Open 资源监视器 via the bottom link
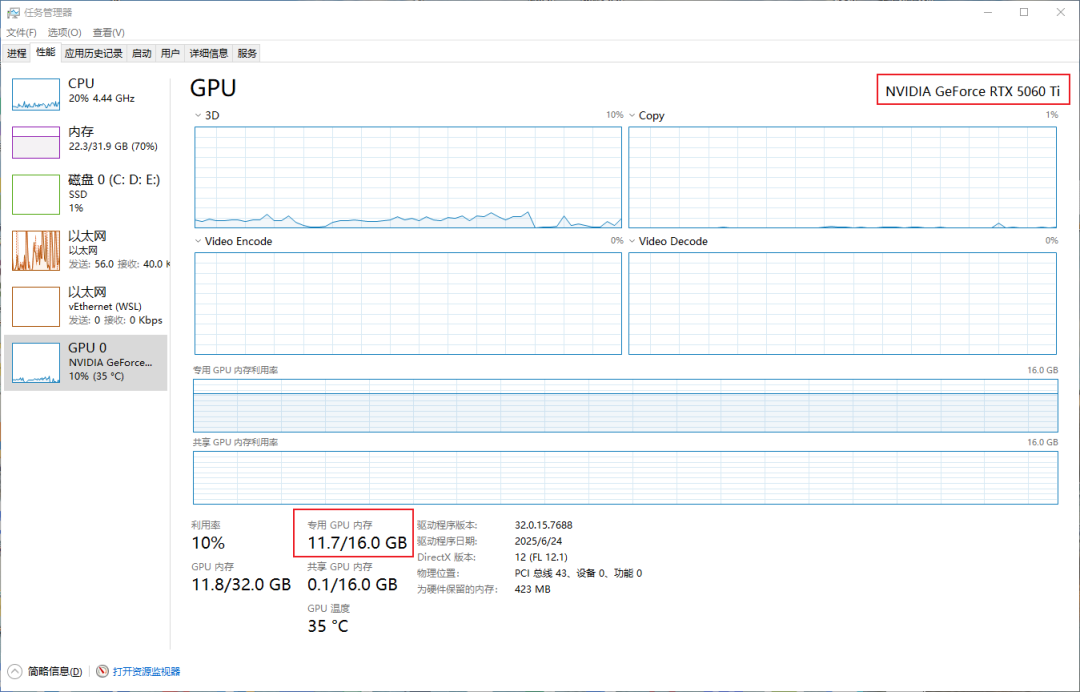Screen dimensions: 1080x692 (x=146, y=671)
